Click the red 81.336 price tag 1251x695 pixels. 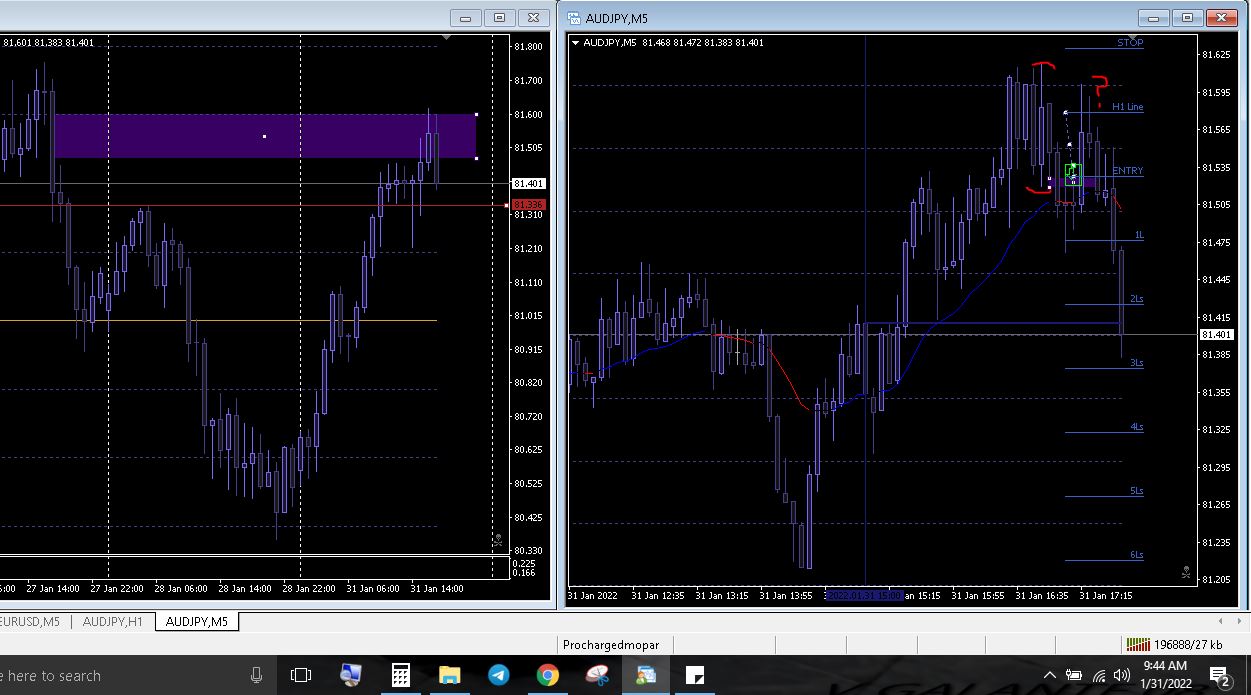(x=528, y=205)
